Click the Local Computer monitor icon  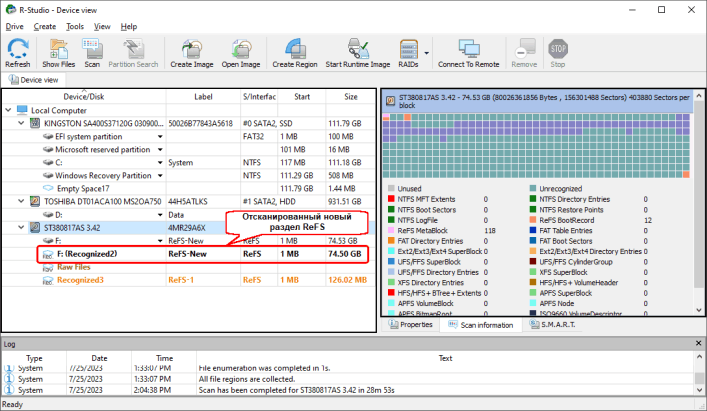tap(22, 110)
